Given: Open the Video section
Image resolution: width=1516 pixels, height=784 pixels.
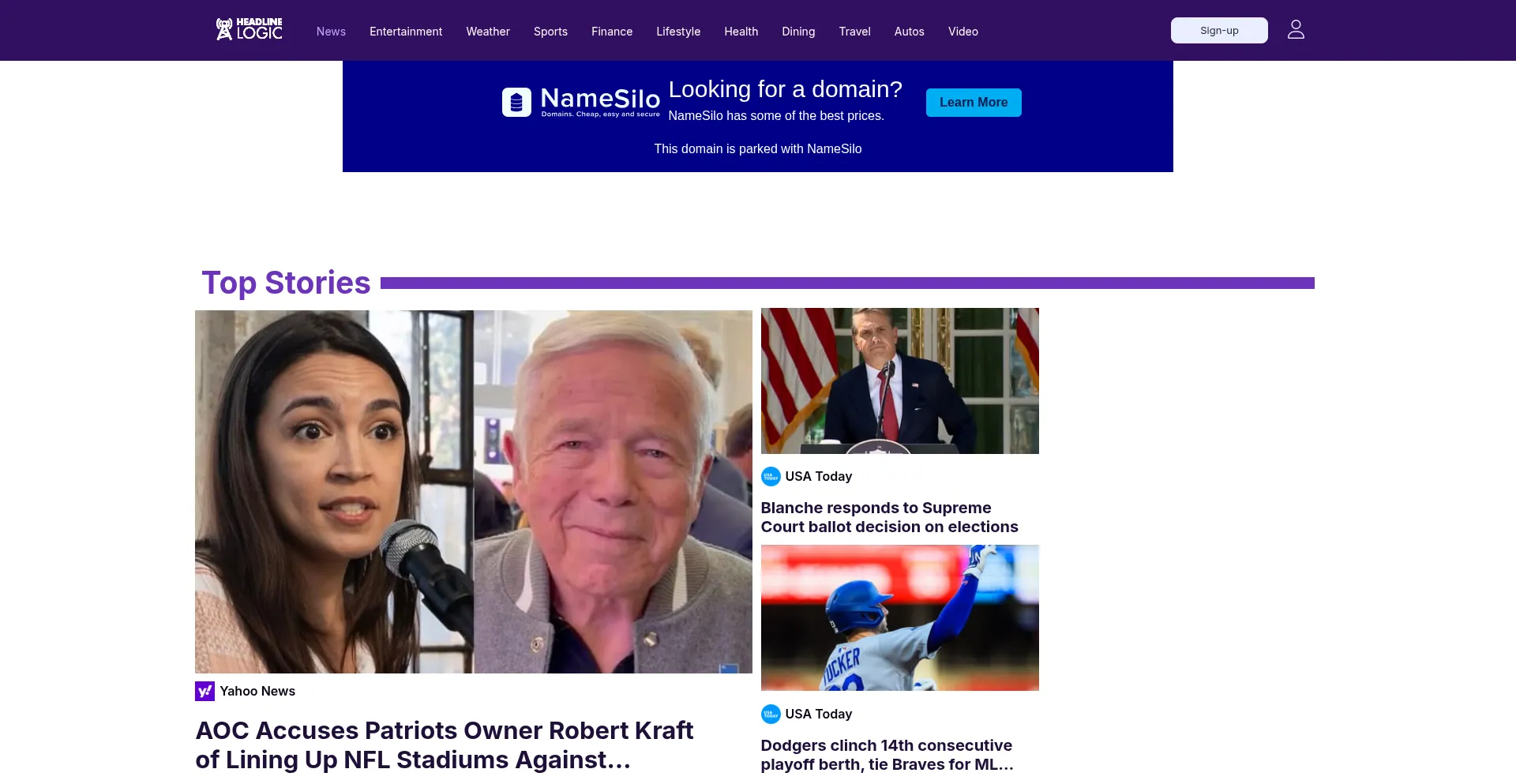Looking at the screenshot, I should pos(963,32).
